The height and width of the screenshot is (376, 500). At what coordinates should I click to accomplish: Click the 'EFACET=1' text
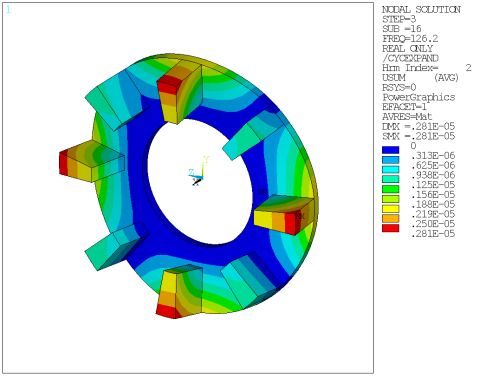pyautogui.click(x=404, y=107)
